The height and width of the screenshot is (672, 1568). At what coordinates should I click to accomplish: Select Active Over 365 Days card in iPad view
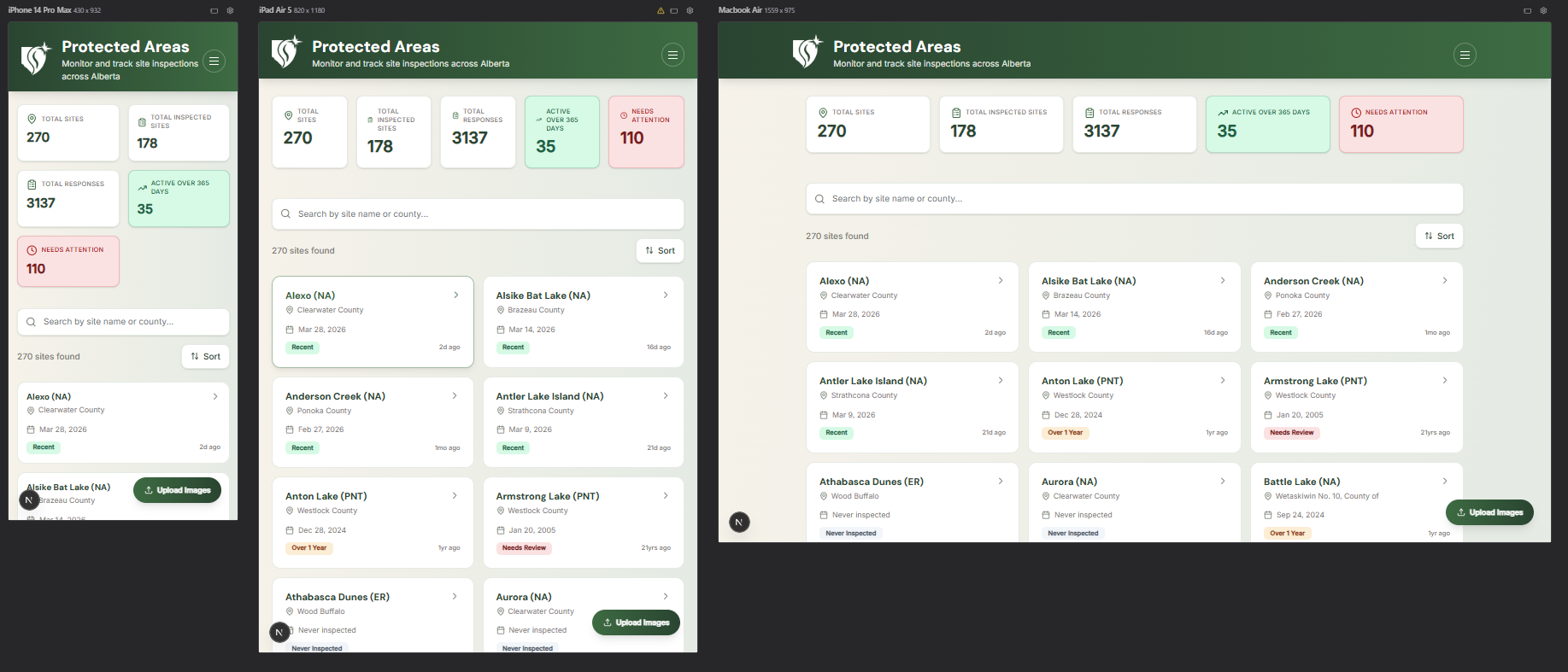[x=562, y=132]
